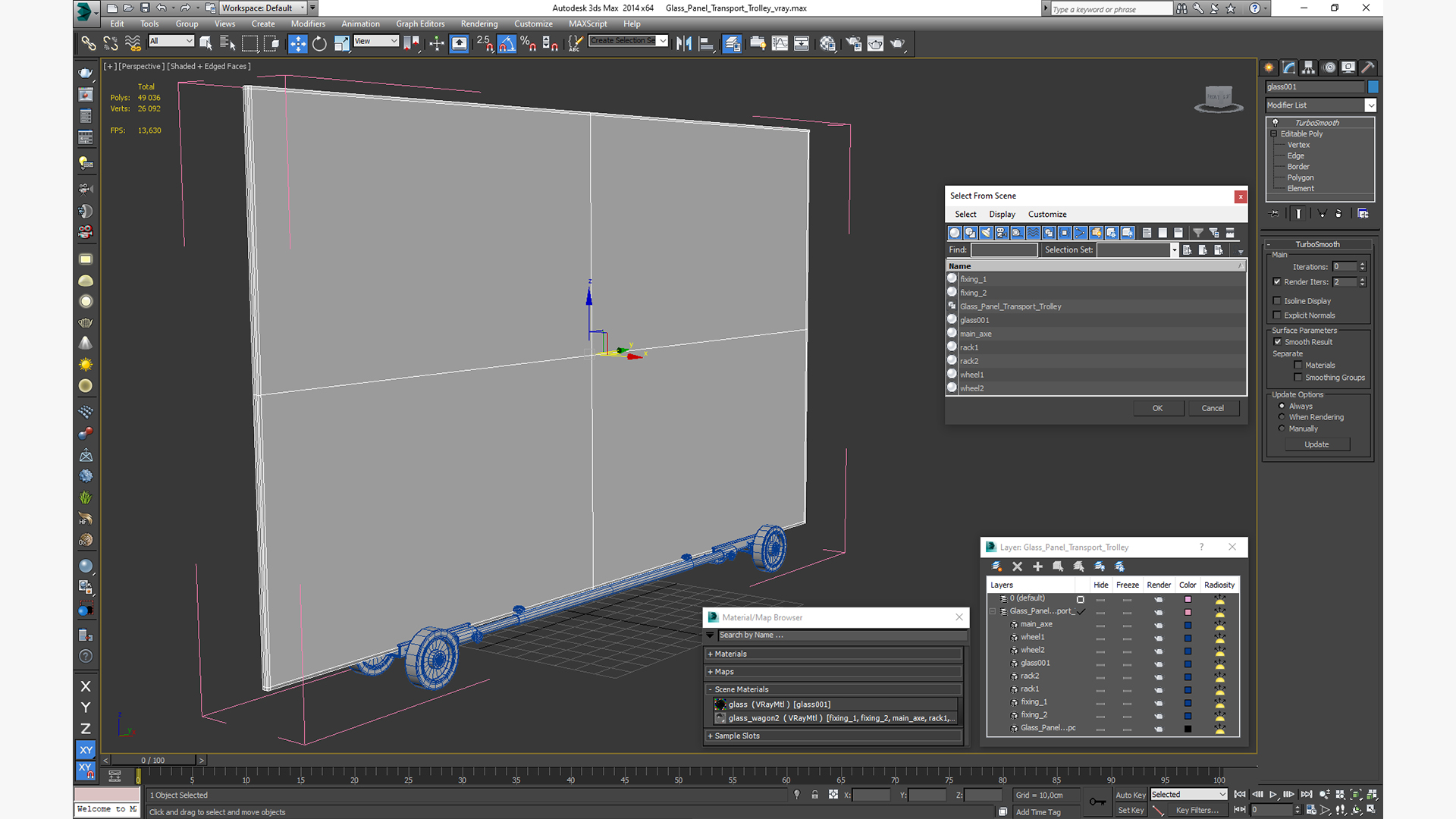Open the Hierarchy command panel tab
The width and height of the screenshot is (1456, 819).
(x=1308, y=67)
